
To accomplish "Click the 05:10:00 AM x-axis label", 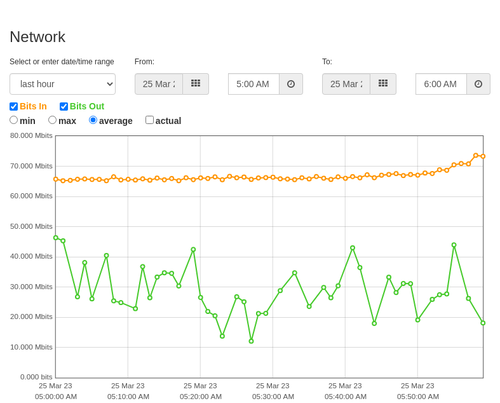I will tap(128, 397).
